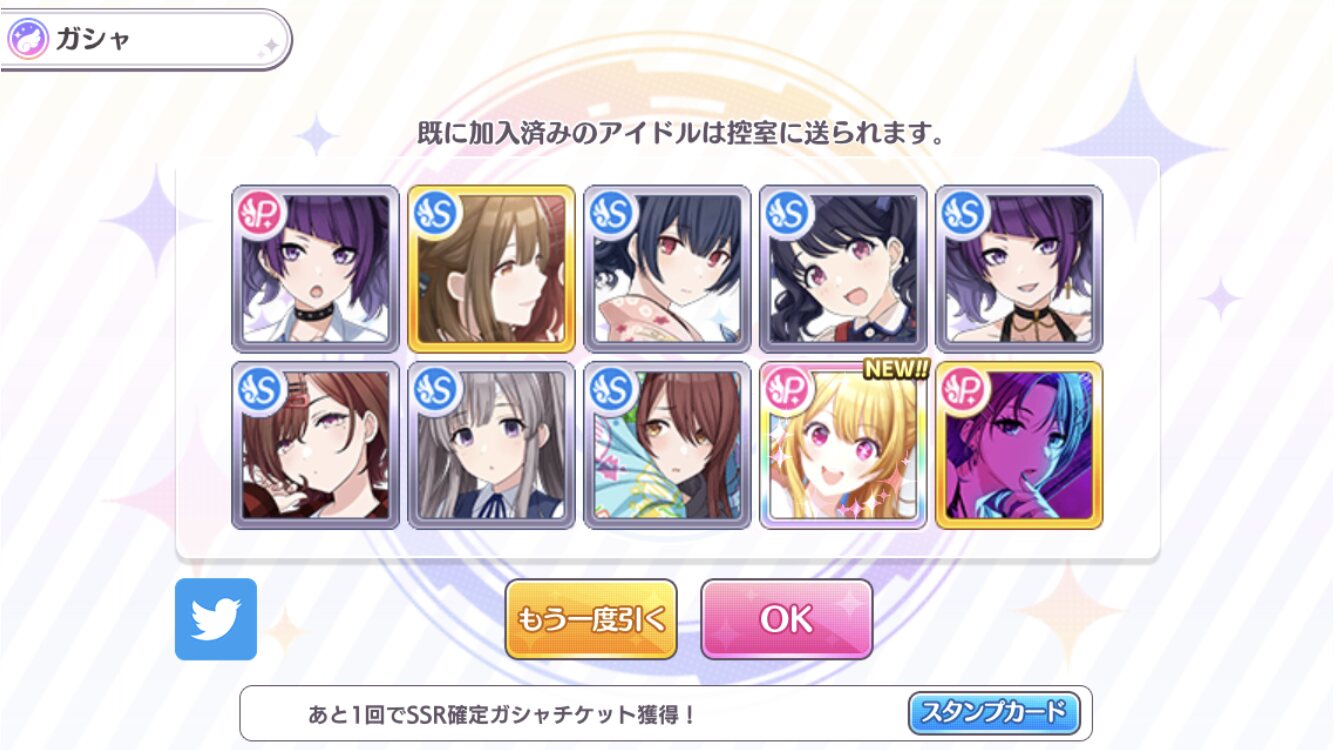
Task: Select the gold-framed brown-haired idol card
Action: point(491,269)
